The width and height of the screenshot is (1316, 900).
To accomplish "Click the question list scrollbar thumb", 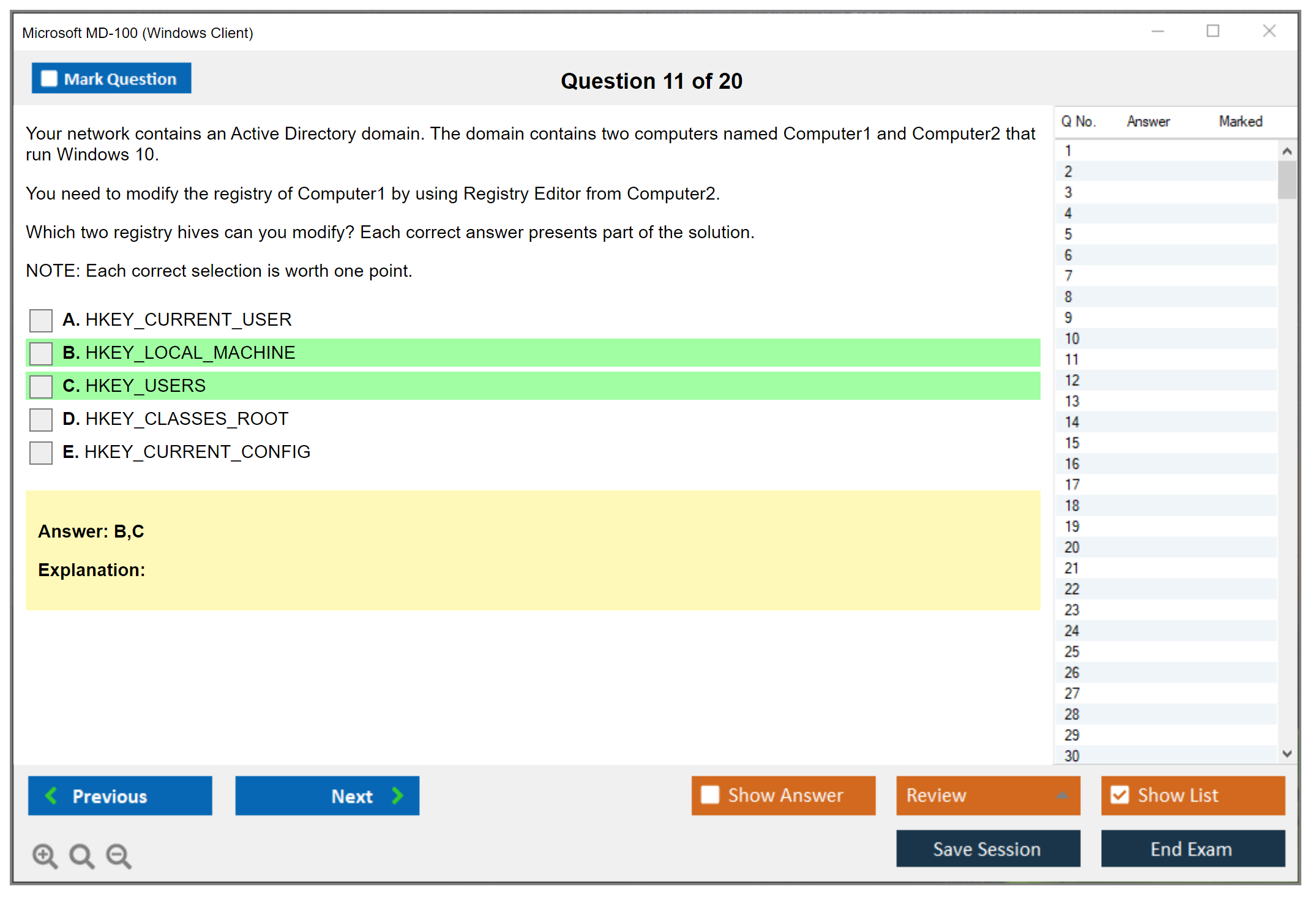I will pos(1287,179).
